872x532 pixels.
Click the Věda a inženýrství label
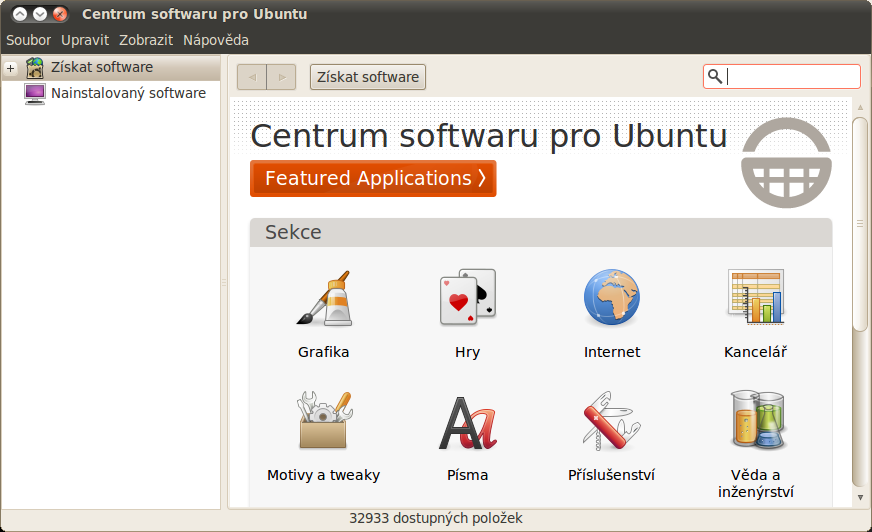click(756, 484)
